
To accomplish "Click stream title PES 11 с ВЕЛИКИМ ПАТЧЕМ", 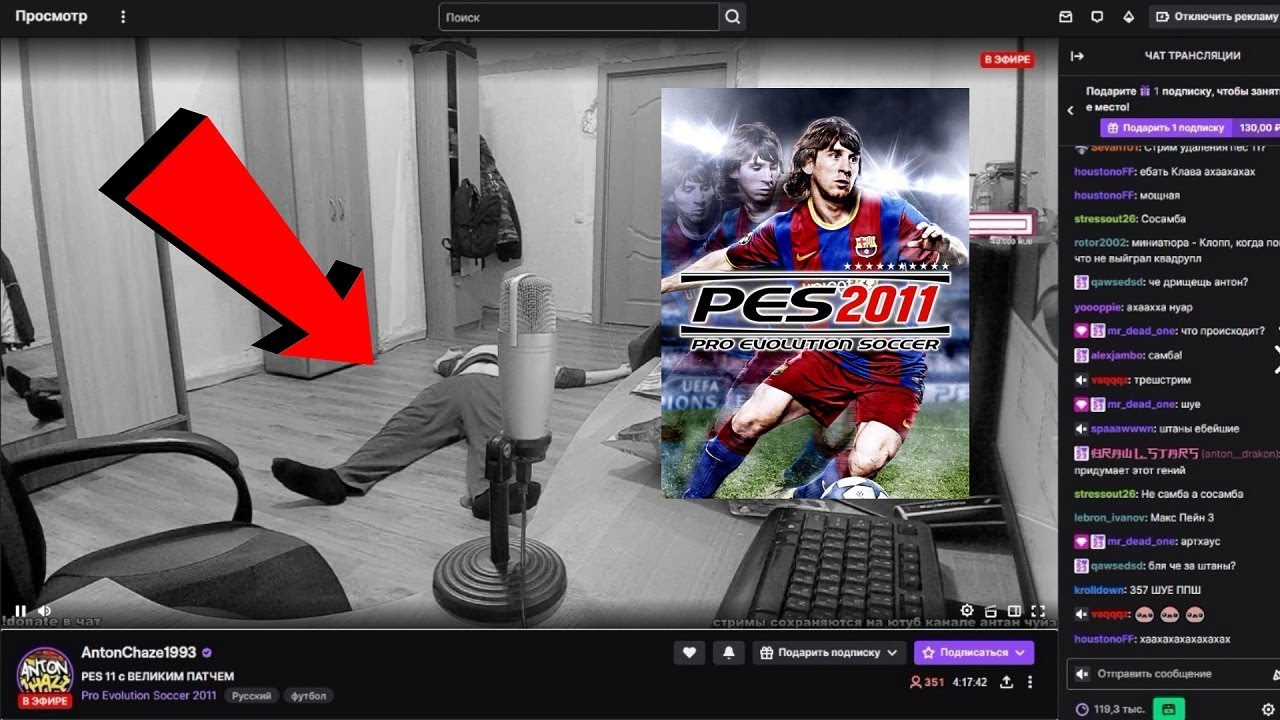I will click(x=158, y=677).
